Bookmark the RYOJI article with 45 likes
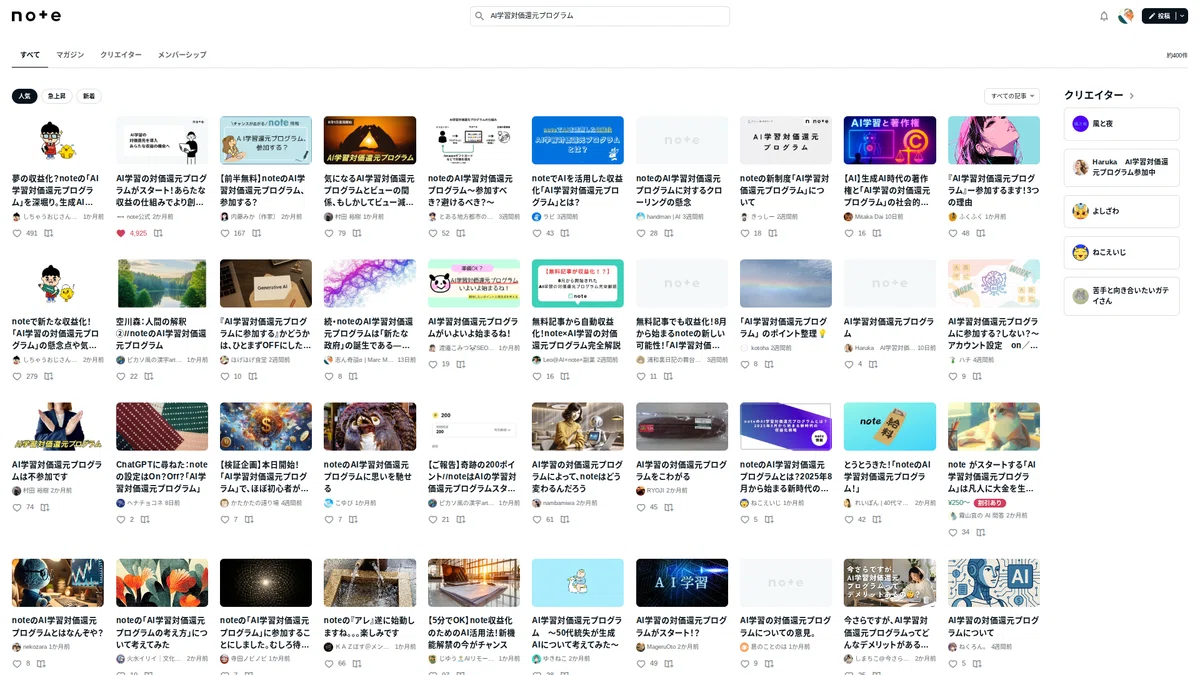 (669, 507)
